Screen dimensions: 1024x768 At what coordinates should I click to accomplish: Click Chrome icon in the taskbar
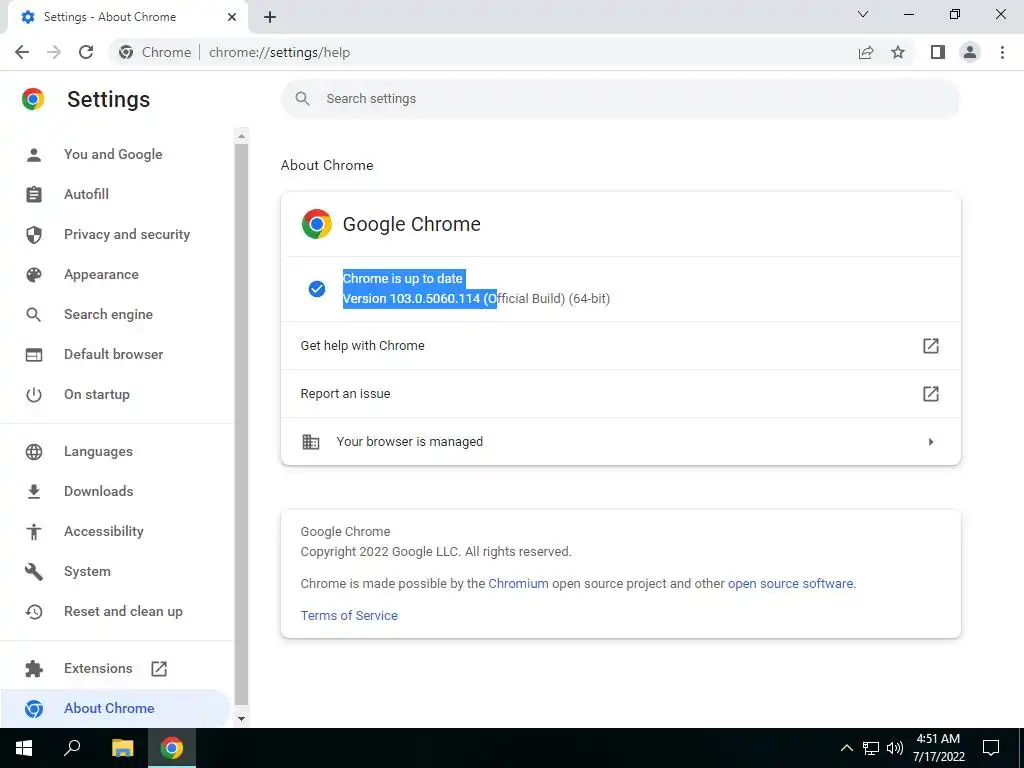point(172,748)
